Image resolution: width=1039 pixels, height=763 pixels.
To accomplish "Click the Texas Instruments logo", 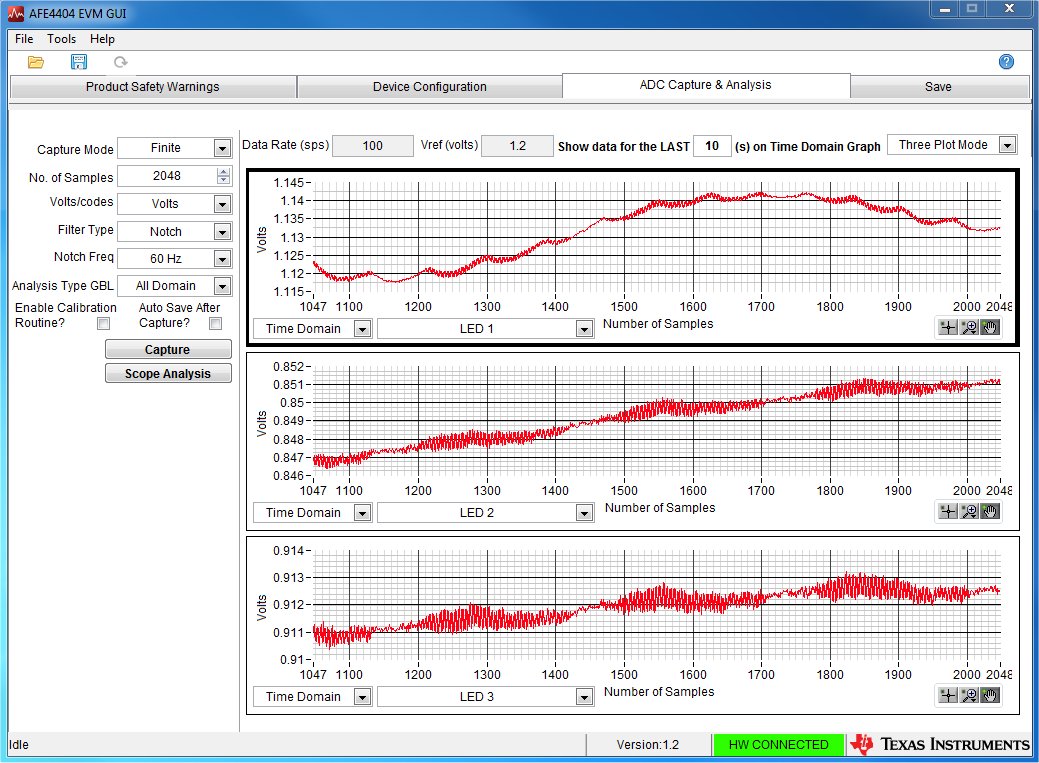I will (x=940, y=744).
